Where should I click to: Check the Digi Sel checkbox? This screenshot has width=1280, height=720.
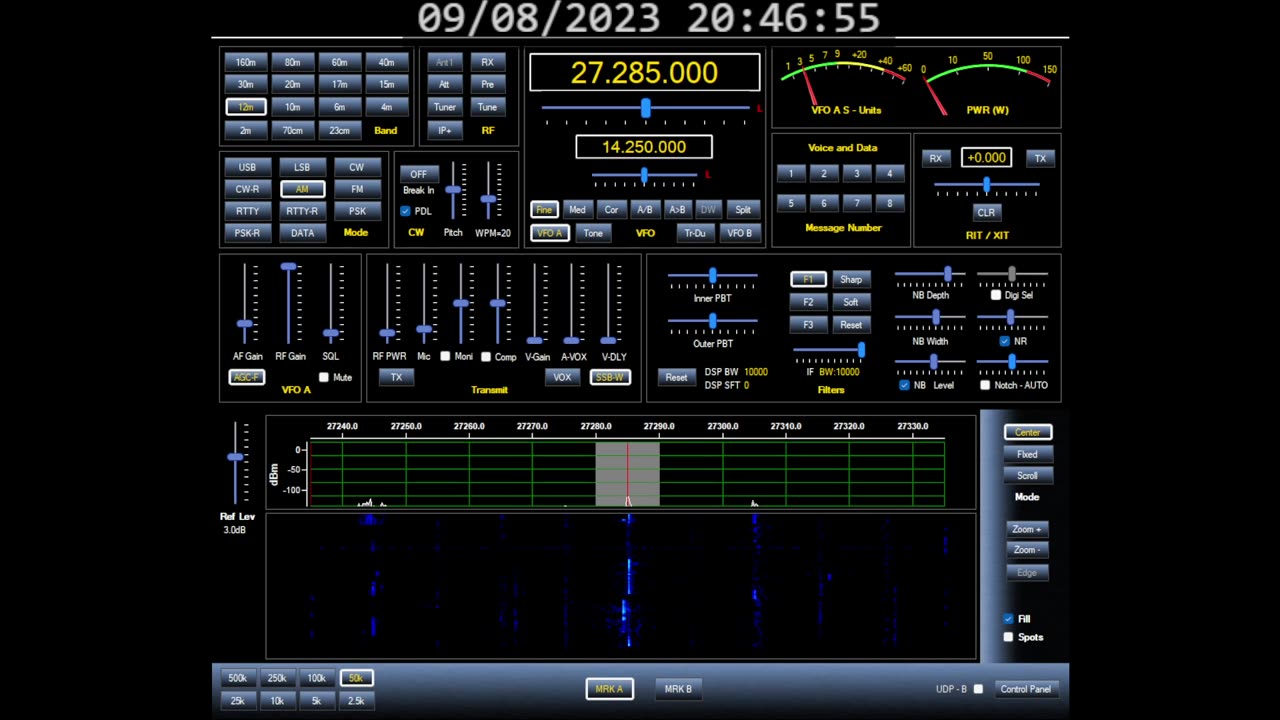tap(996, 295)
